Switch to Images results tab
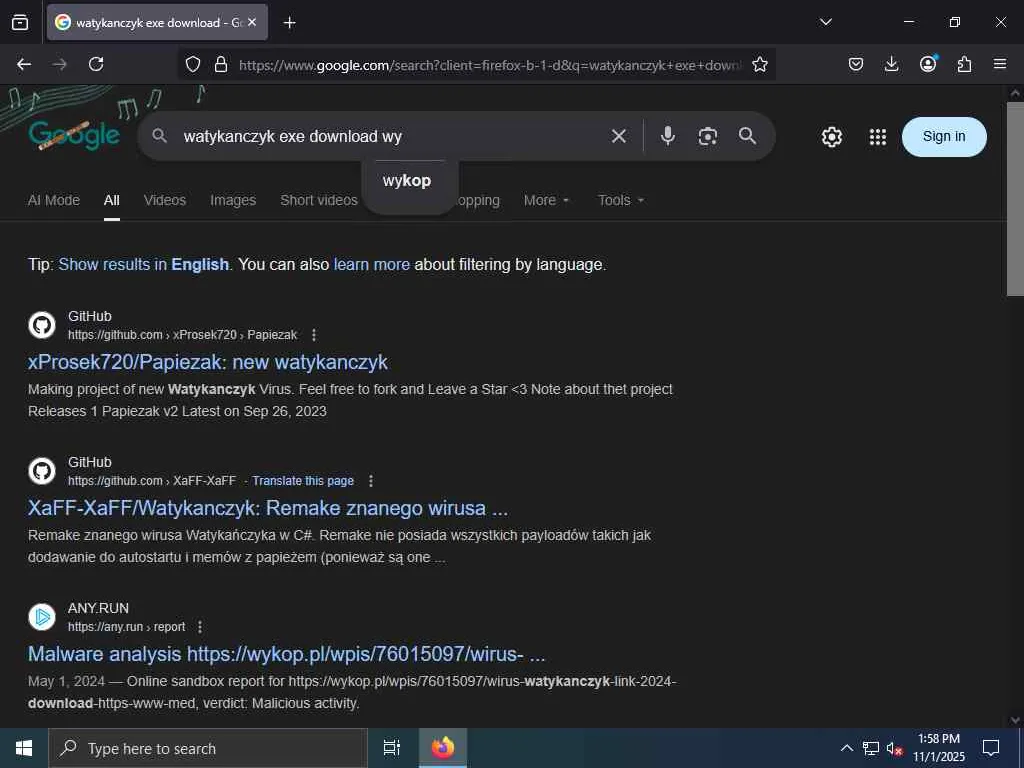Viewport: 1024px width, 768px height. [x=233, y=200]
